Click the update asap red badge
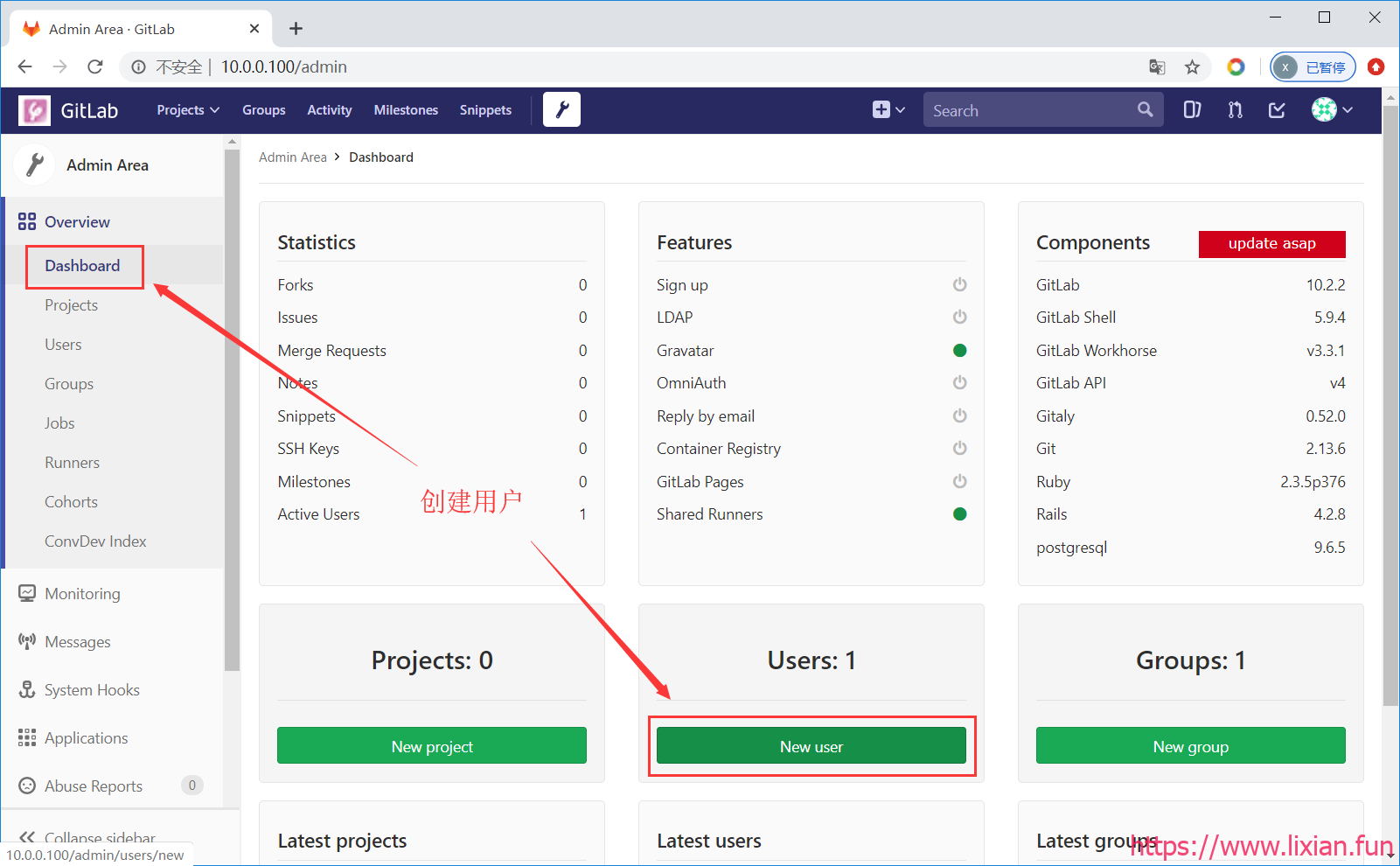Screen dimensions: 1400x866 1271,244
